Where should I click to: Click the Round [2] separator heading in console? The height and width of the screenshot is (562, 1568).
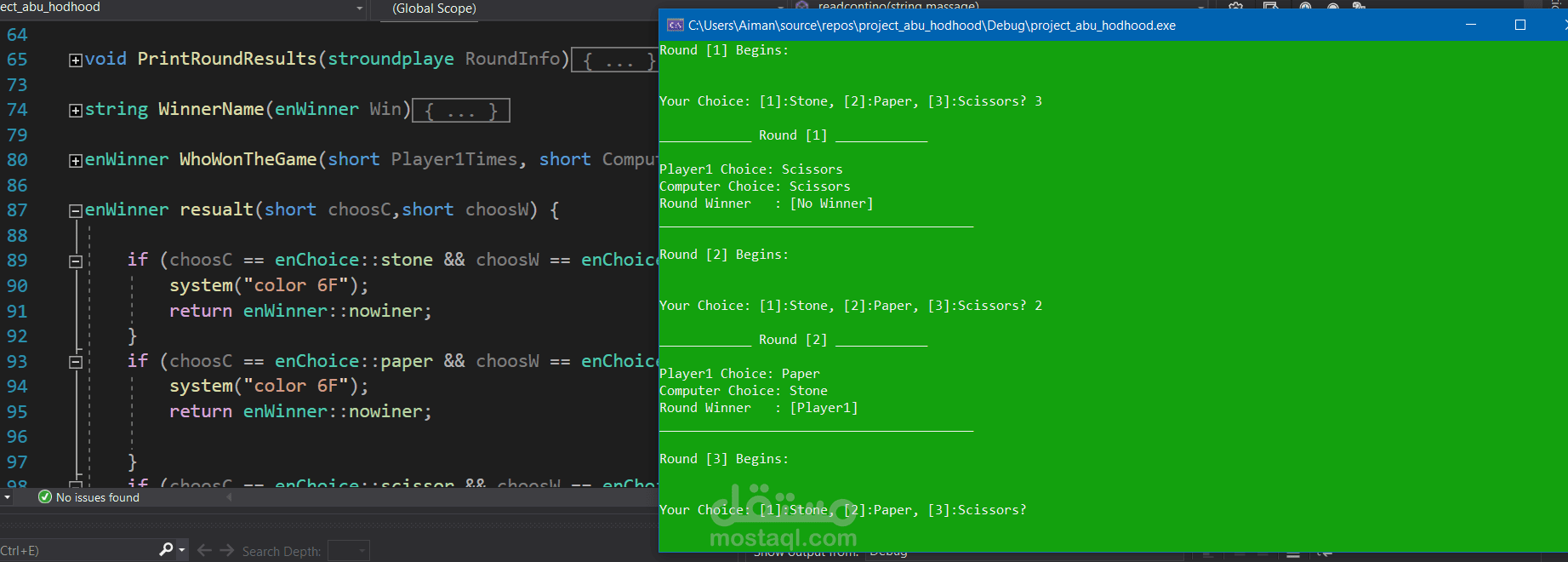(x=793, y=340)
